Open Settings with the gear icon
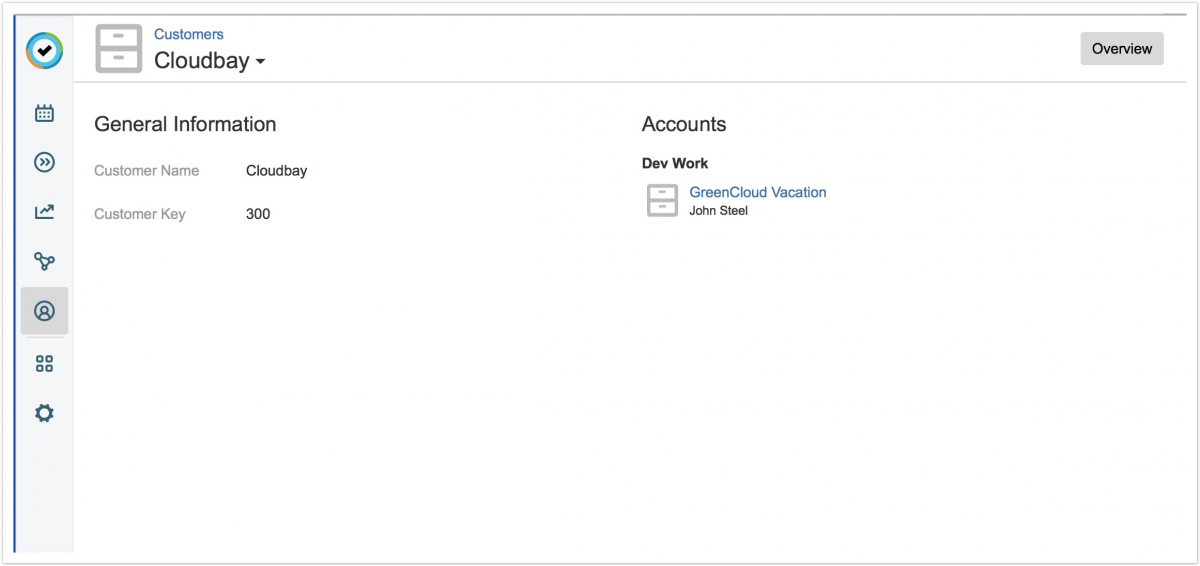Viewport: 1200px width, 566px height. point(44,413)
